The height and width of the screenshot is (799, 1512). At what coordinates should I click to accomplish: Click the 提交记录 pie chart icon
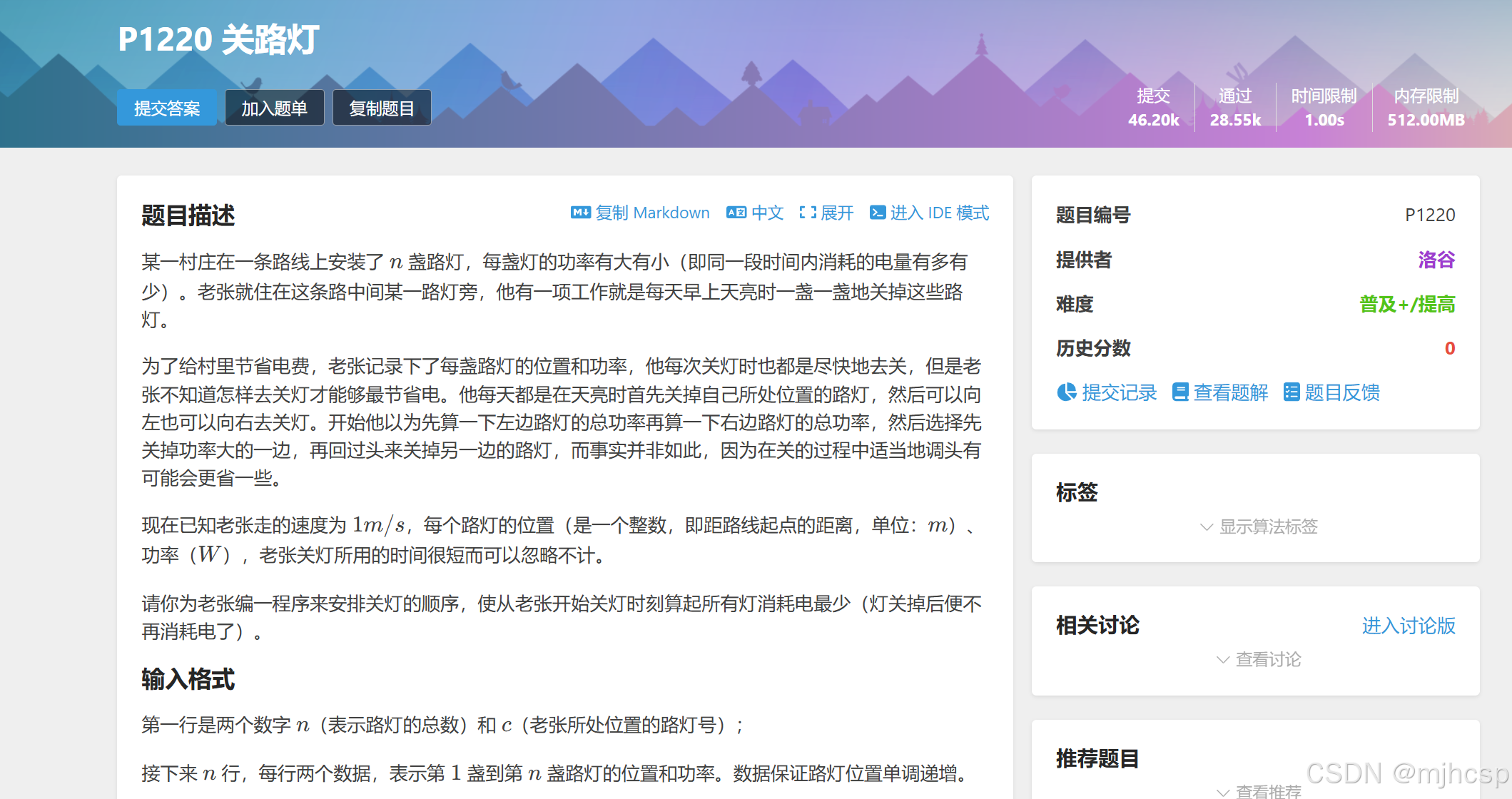click(1067, 392)
